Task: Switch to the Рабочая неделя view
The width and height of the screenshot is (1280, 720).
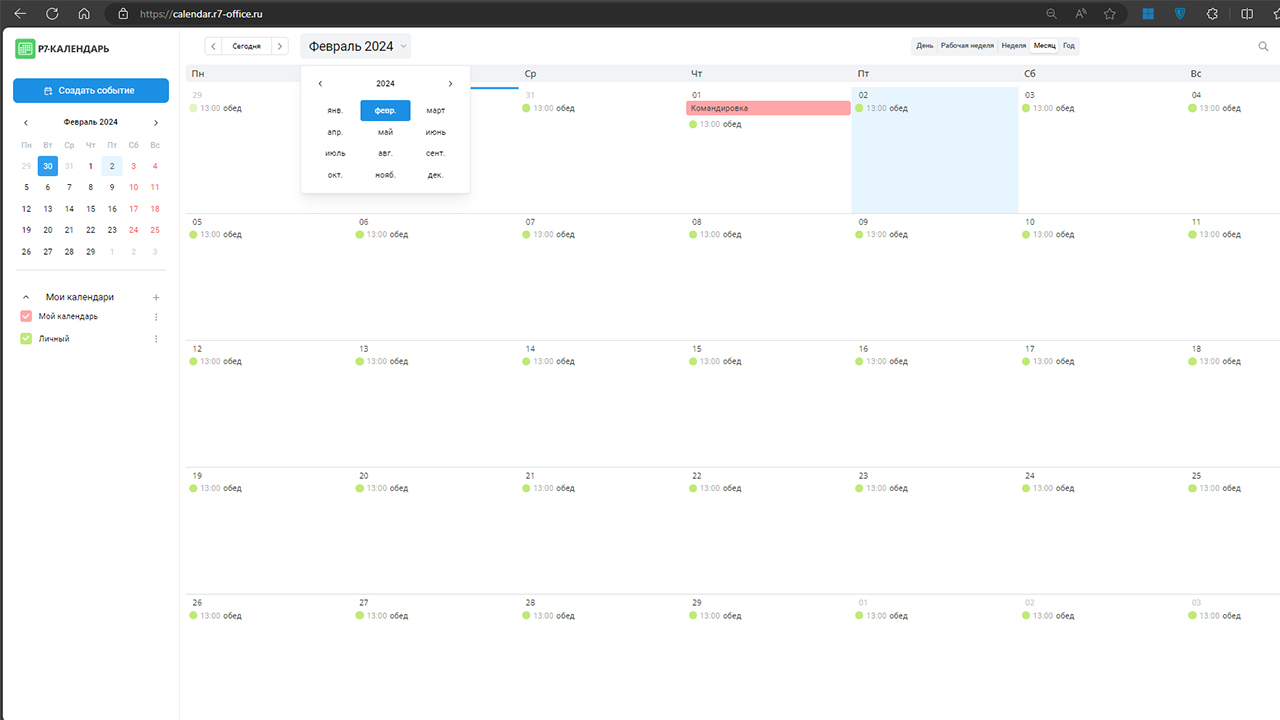Action: click(967, 46)
